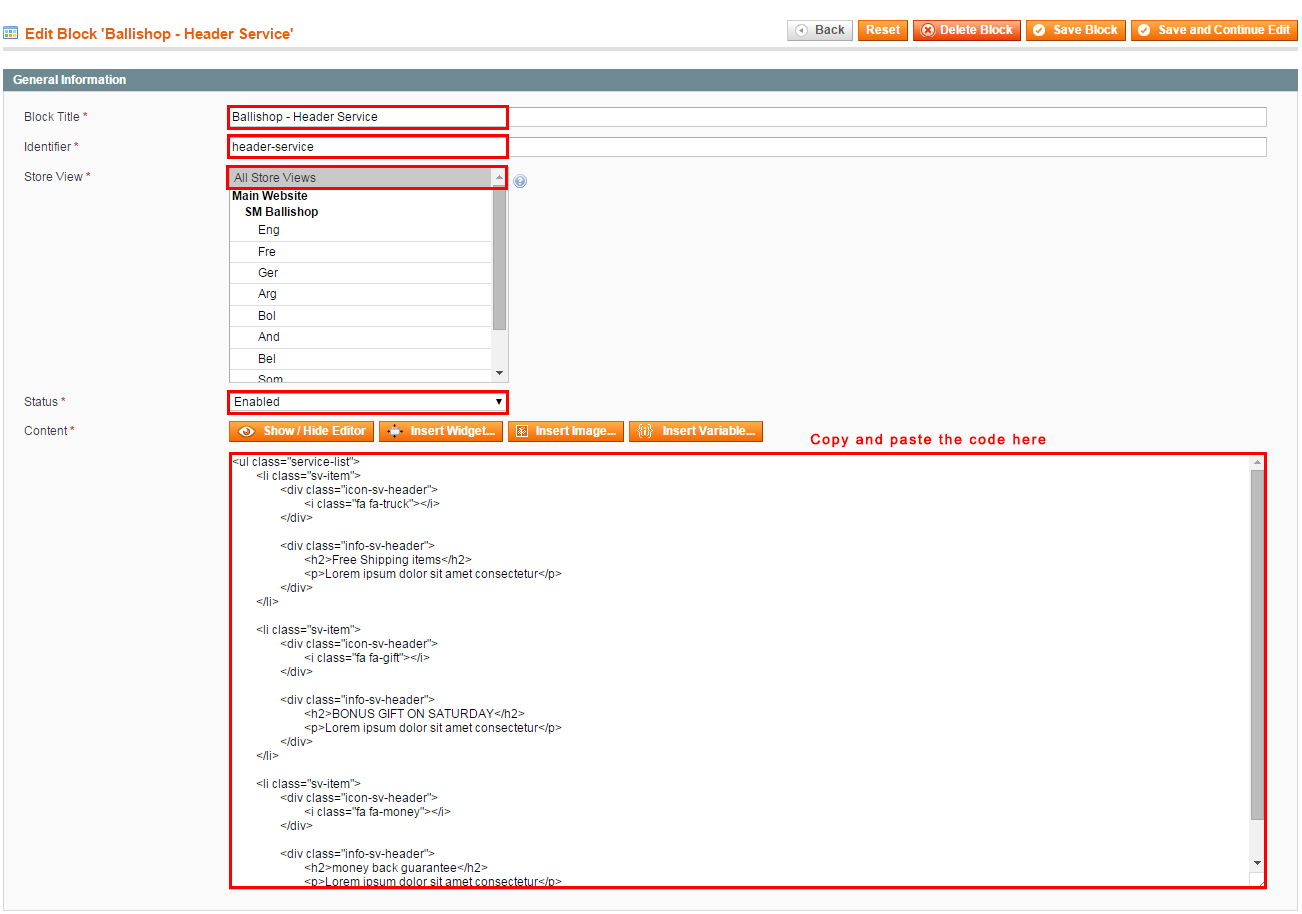
Task: Click Save and Continue Edit
Action: point(1214,30)
